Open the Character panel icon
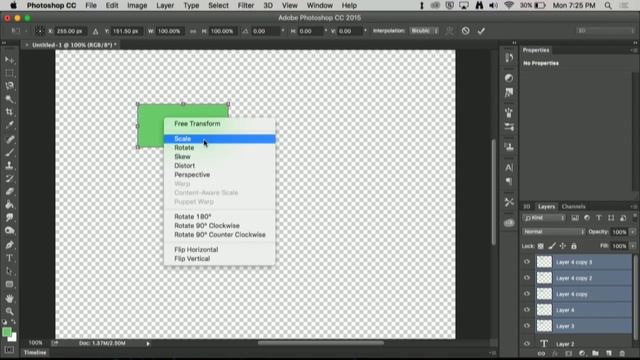The image size is (640, 360). pos(509,167)
